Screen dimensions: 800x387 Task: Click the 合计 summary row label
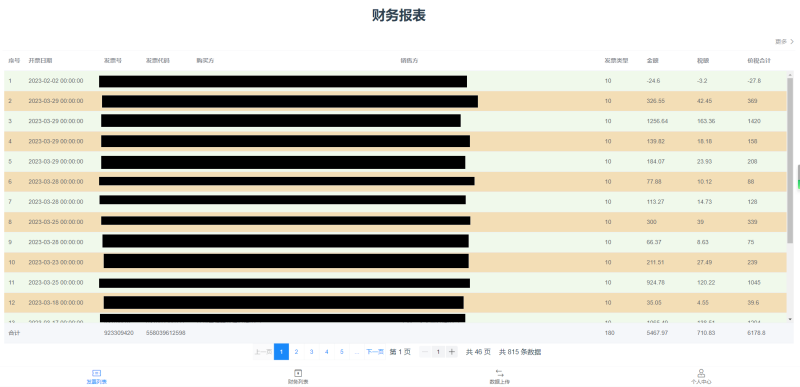[14, 333]
